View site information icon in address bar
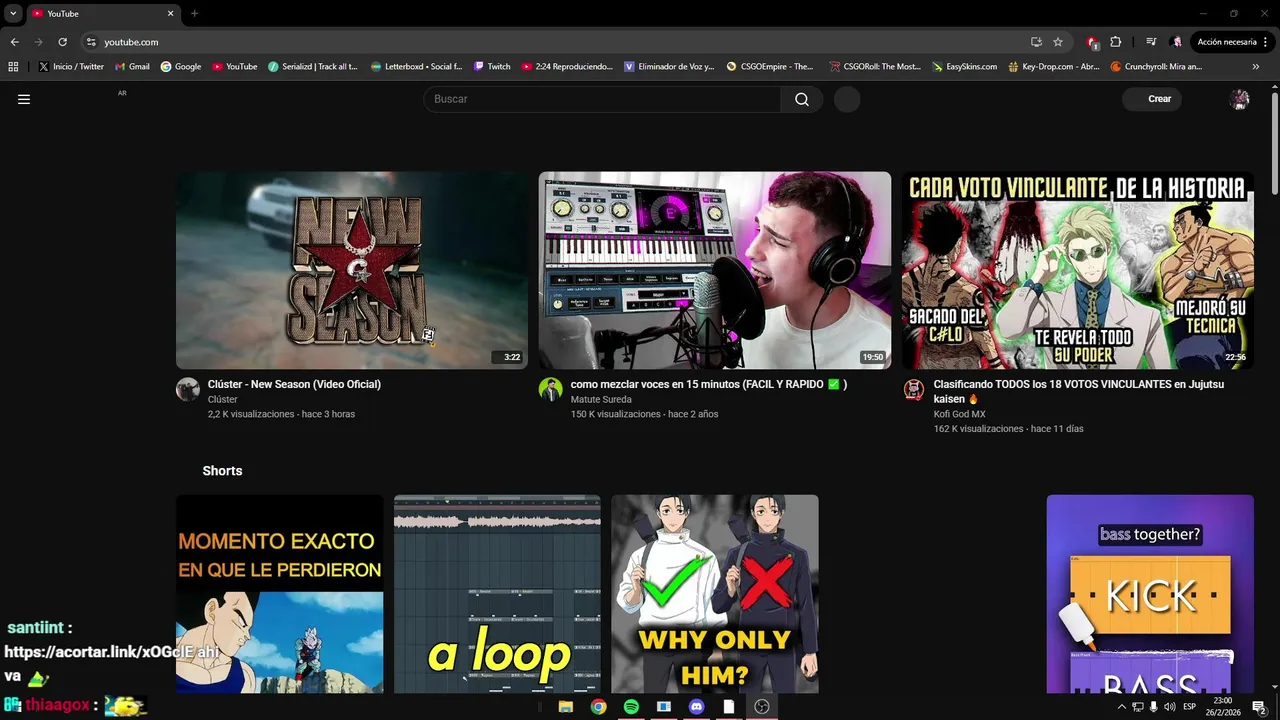Image resolution: width=1280 pixels, height=720 pixels. click(x=91, y=42)
